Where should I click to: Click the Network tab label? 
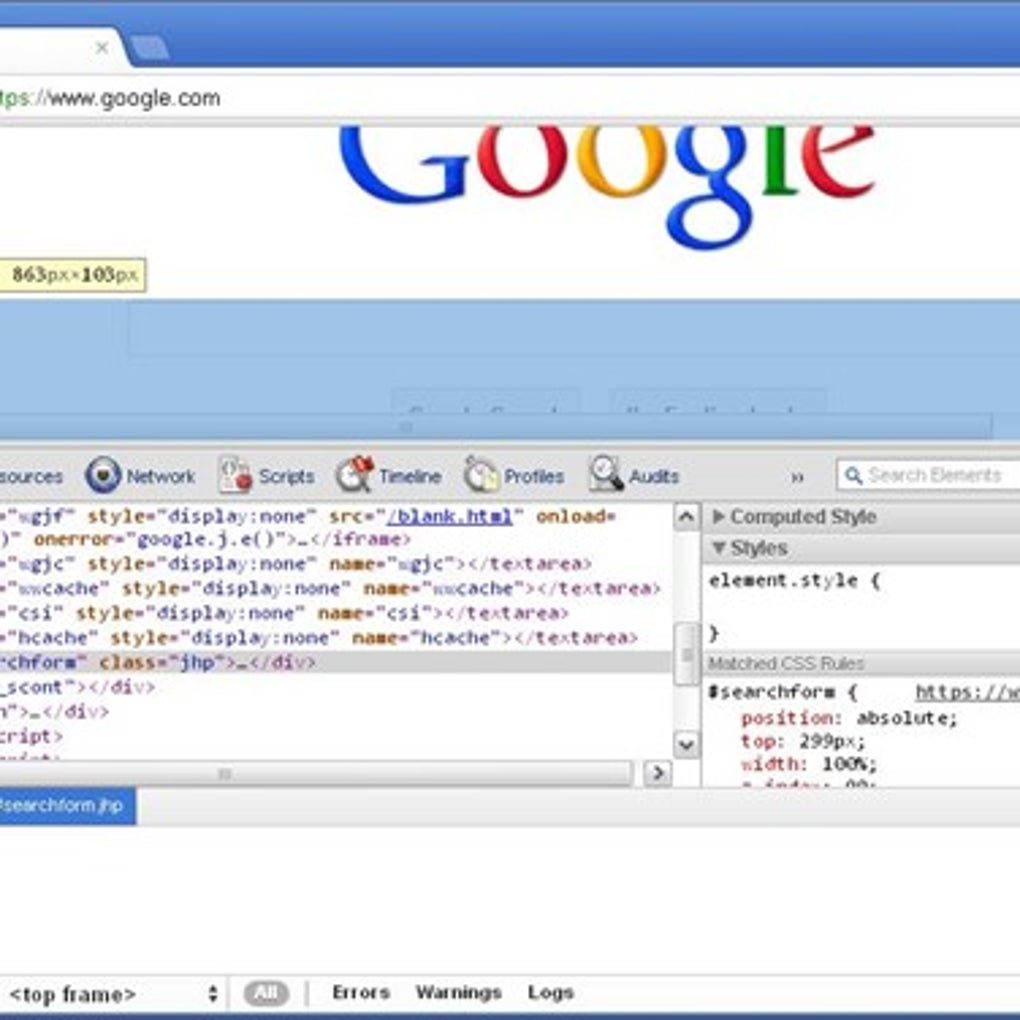[x=161, y=477]
